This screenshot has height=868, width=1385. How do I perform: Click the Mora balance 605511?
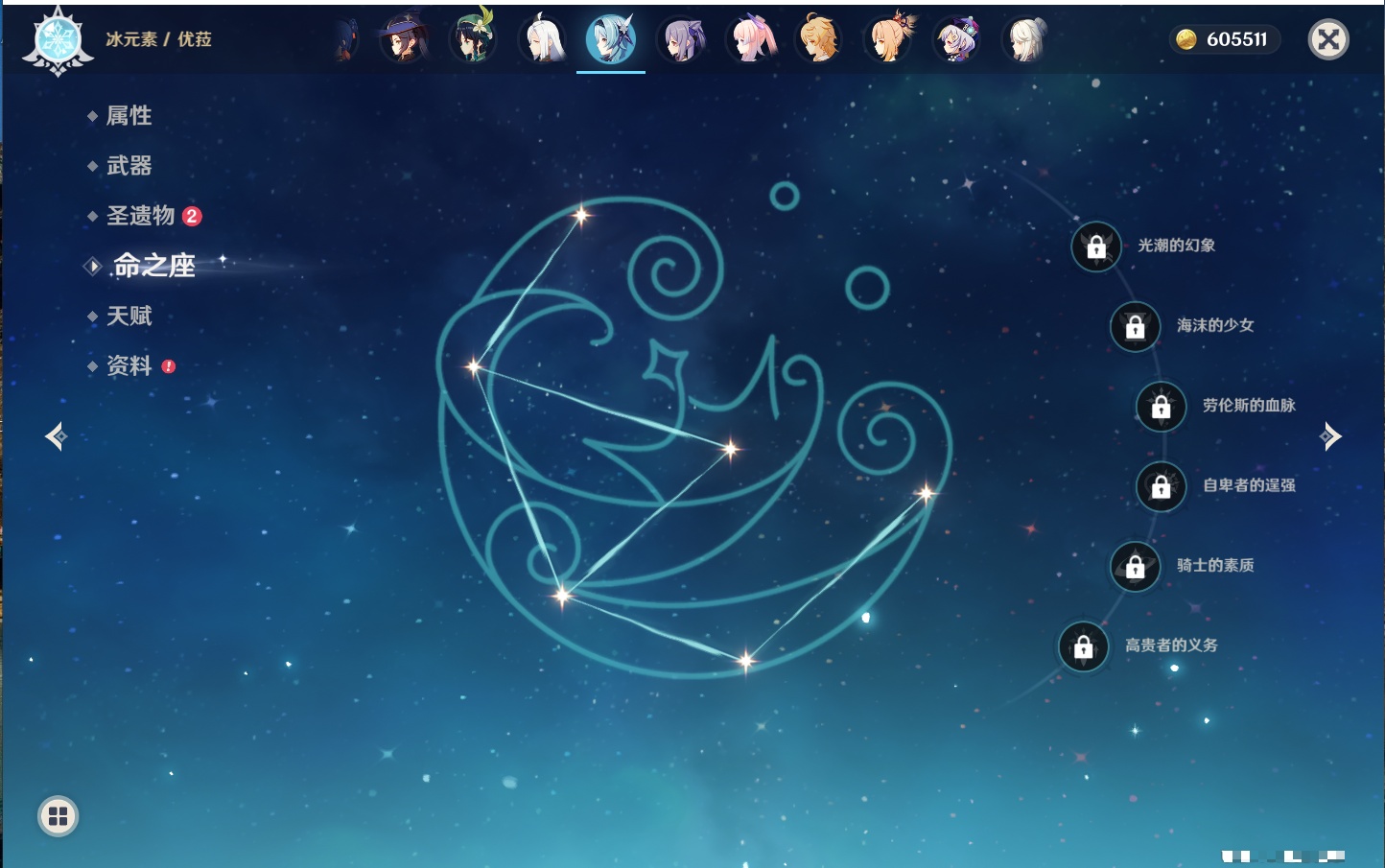[x=1237, y=39]
